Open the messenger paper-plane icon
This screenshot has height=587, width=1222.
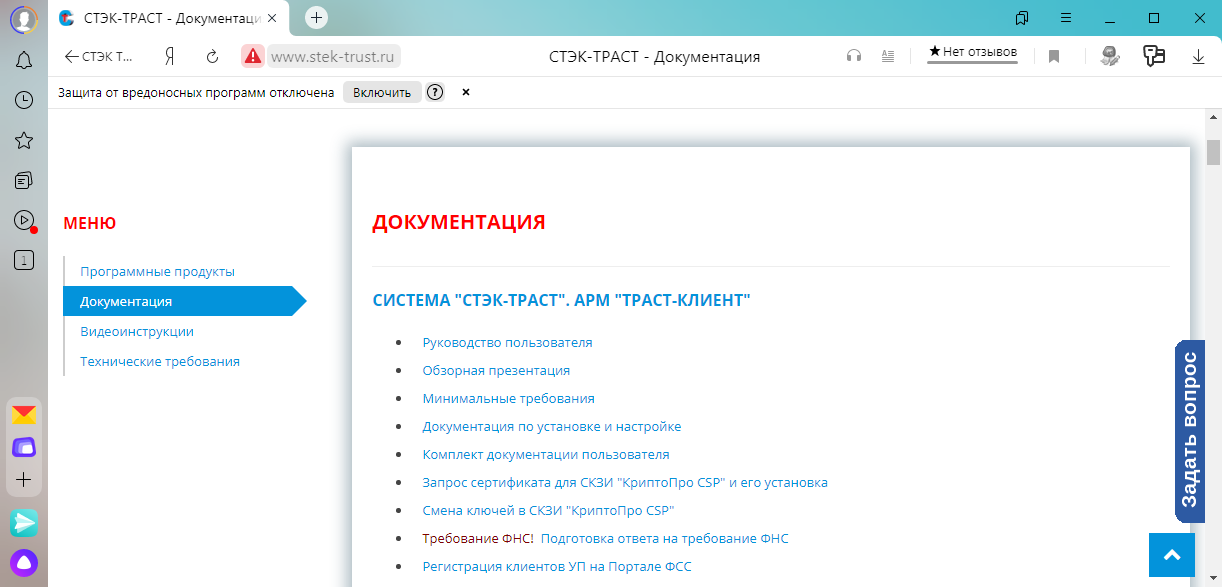click(24, 523)
